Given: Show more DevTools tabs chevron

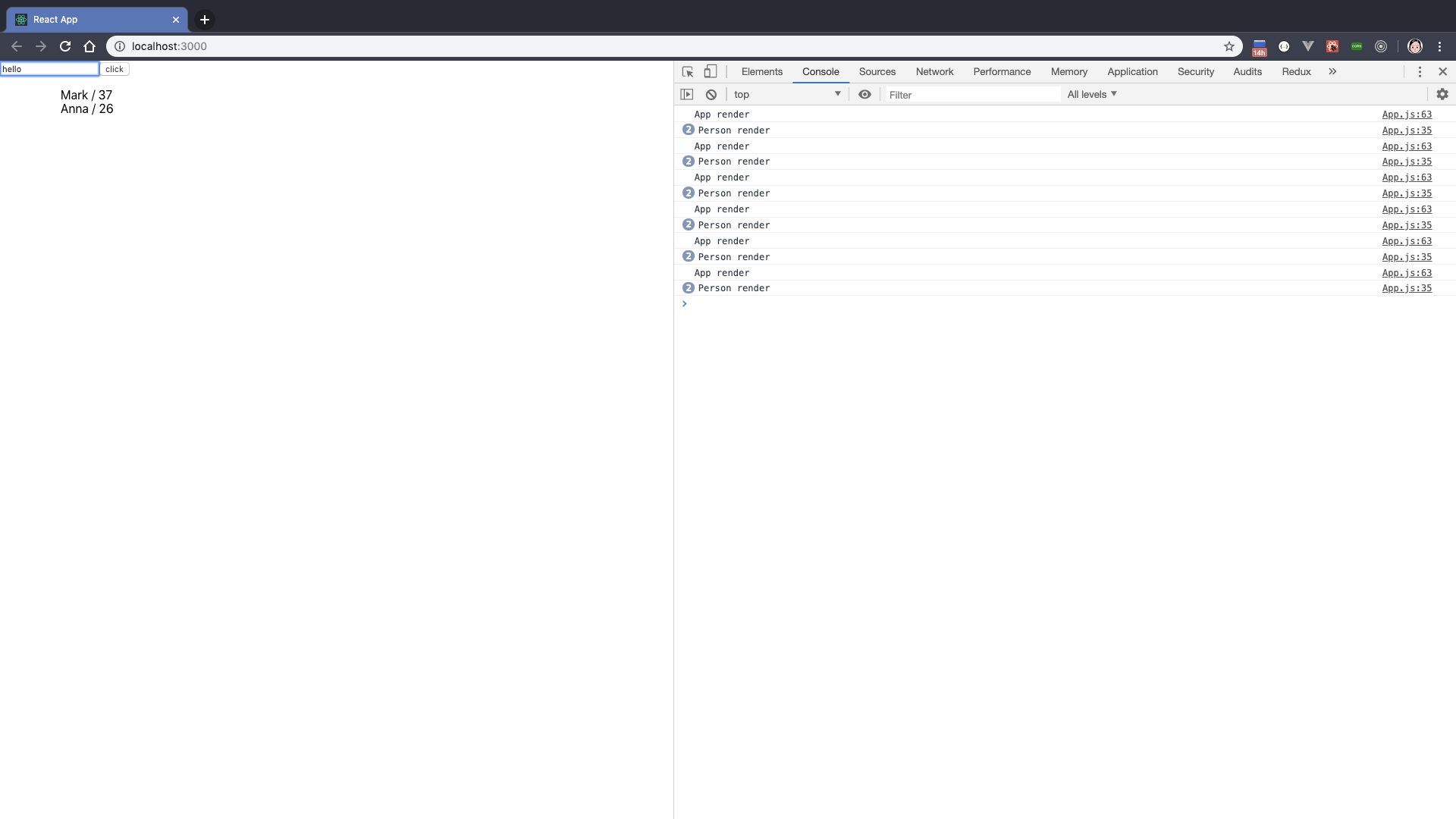Looking at the screenshot, I should click(1332, 71).
